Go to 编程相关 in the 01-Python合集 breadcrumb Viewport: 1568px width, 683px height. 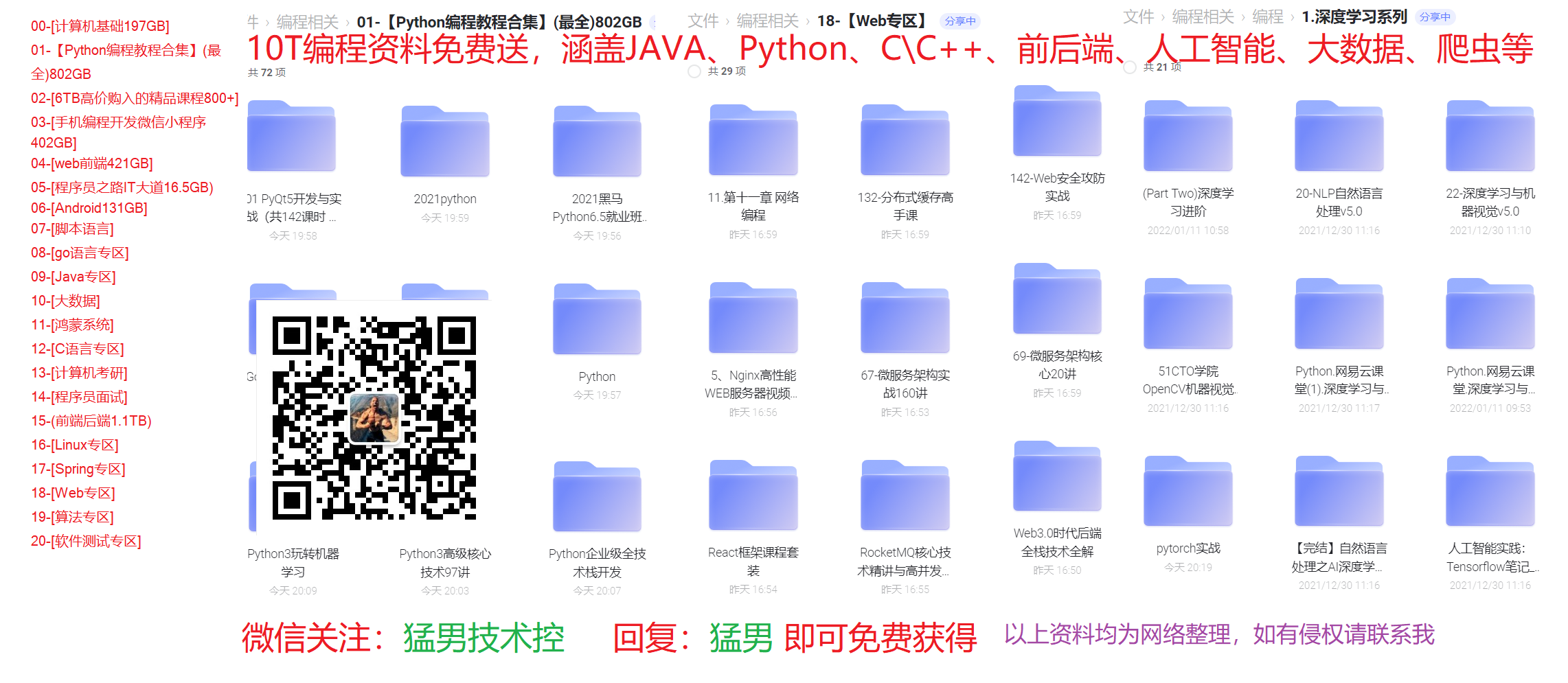[x=308, y=22]
